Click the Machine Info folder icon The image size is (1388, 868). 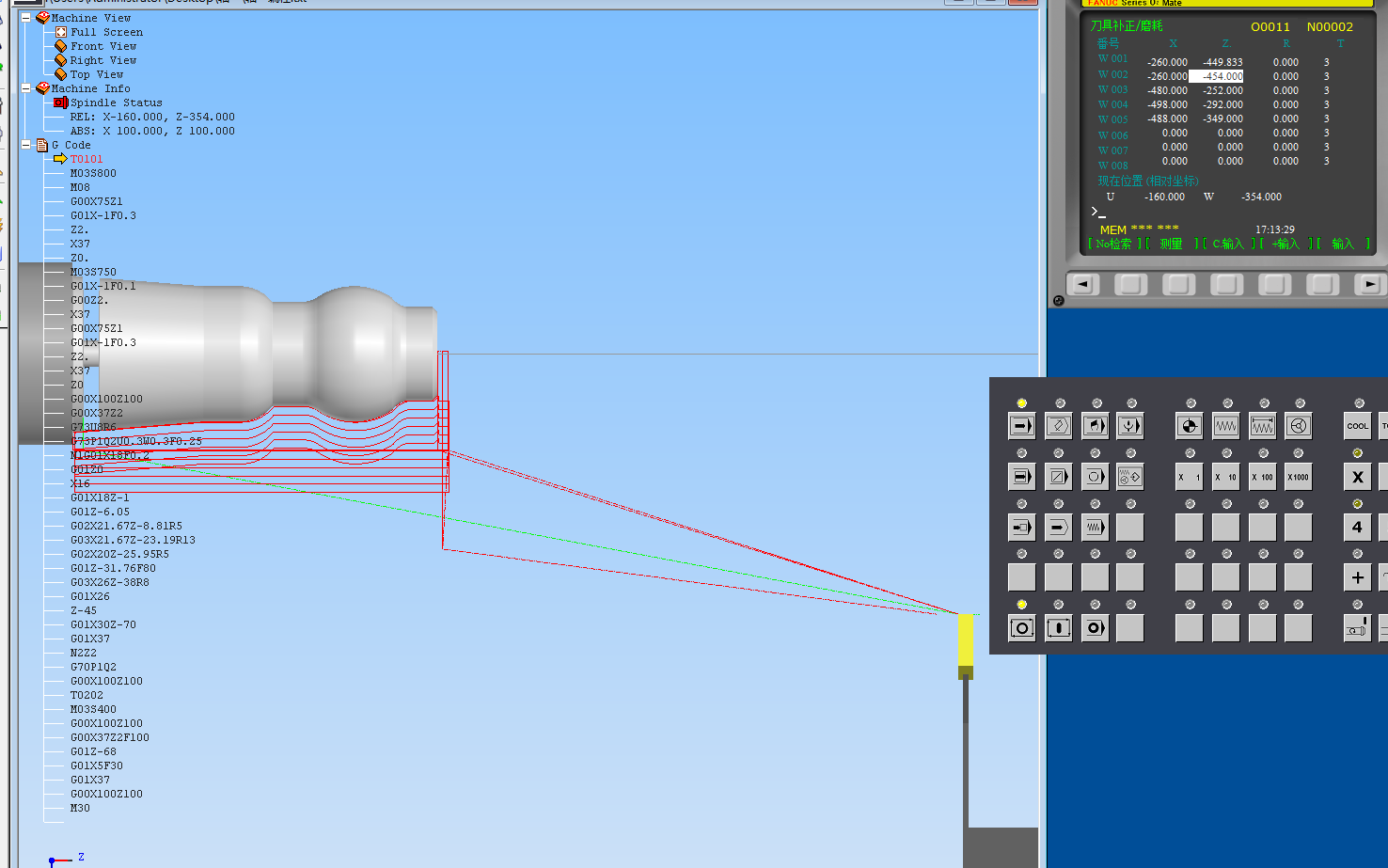[42, 88]
